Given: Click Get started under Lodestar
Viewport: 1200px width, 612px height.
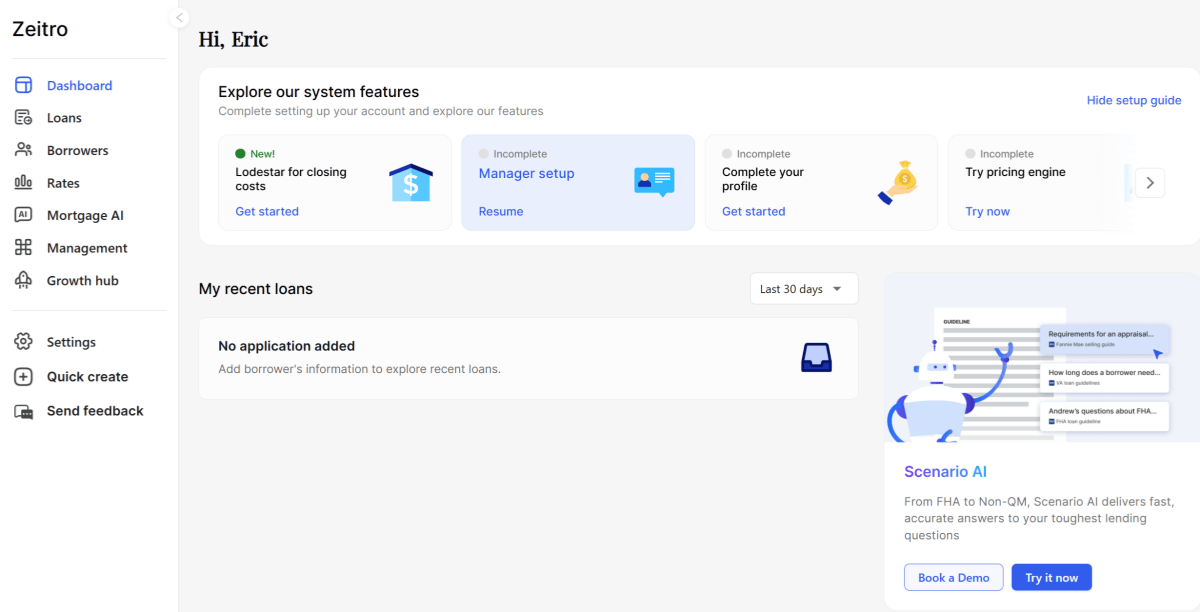Looking at the screenshot, I should click(x=267, y=211).
